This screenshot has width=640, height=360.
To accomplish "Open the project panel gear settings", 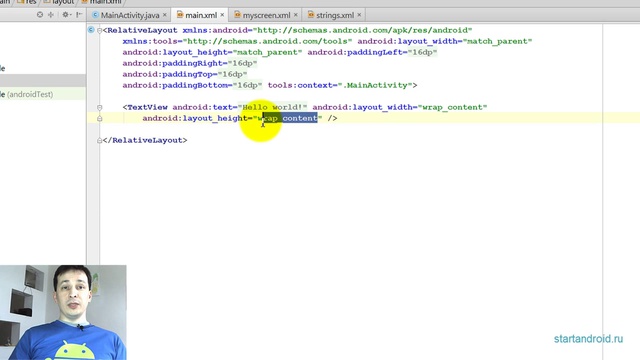I will (x=66, y=15).
